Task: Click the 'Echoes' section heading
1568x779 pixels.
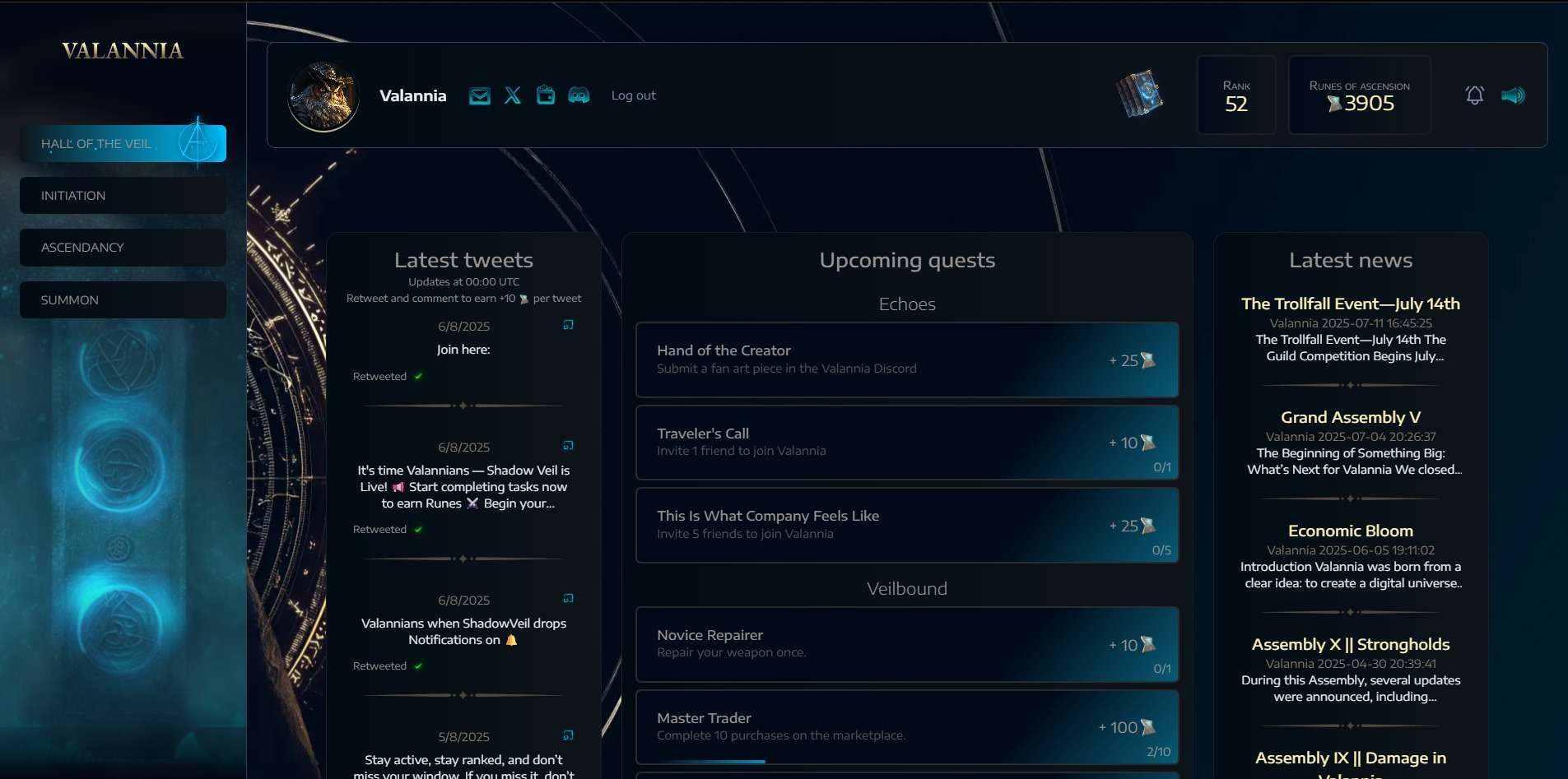Action: [907, 304]
